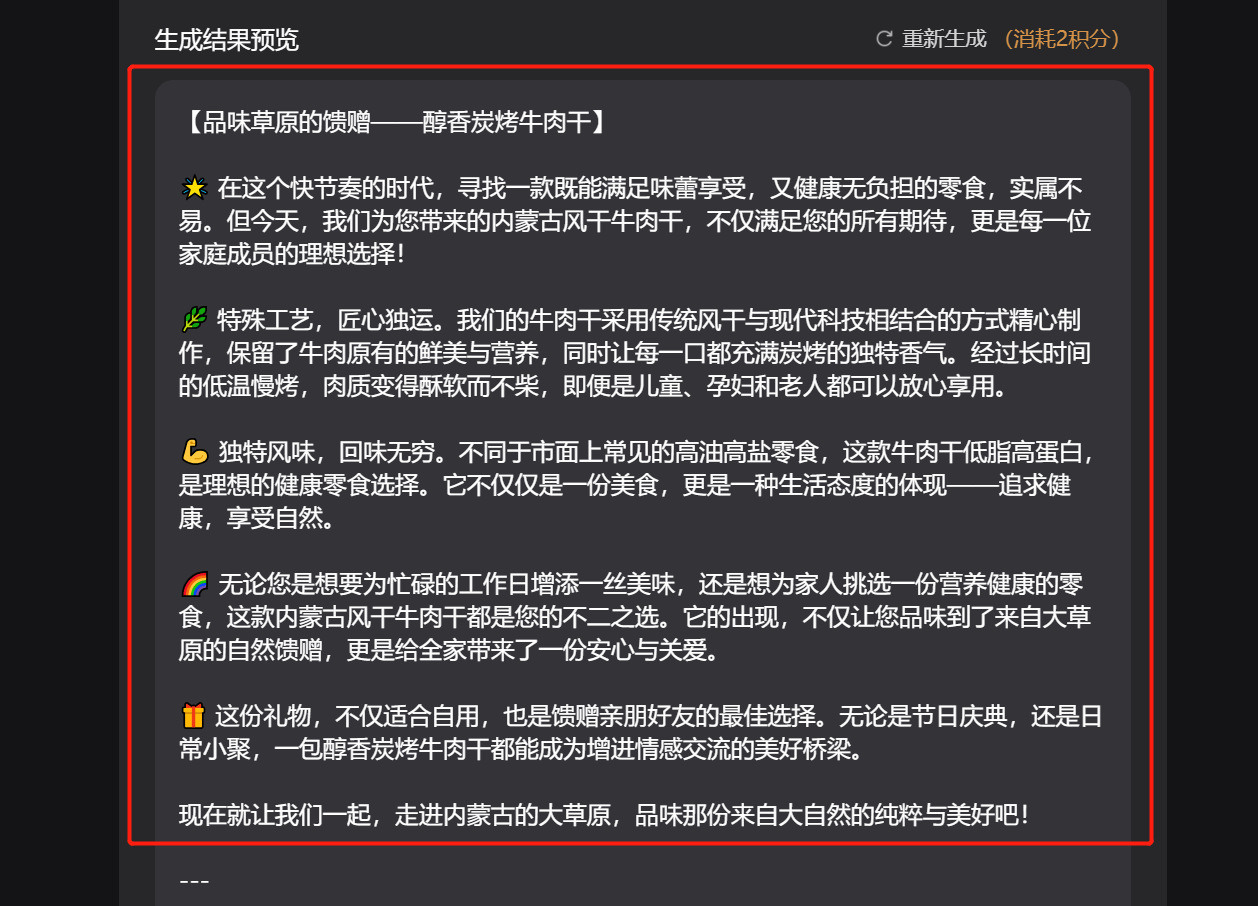Click the paragraph starting 在这个快节奏的时代

tap(635, 221)
